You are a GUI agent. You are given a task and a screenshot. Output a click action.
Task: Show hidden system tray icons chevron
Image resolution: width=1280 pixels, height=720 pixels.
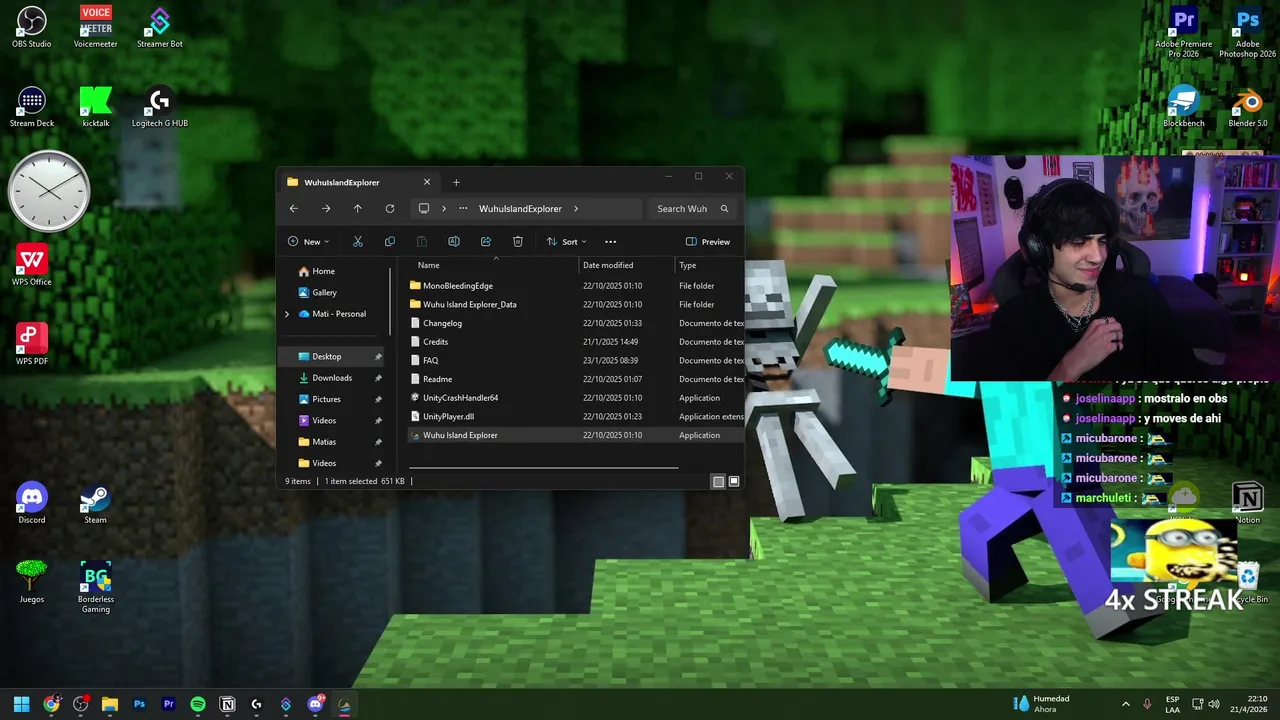coord(1126,704)
